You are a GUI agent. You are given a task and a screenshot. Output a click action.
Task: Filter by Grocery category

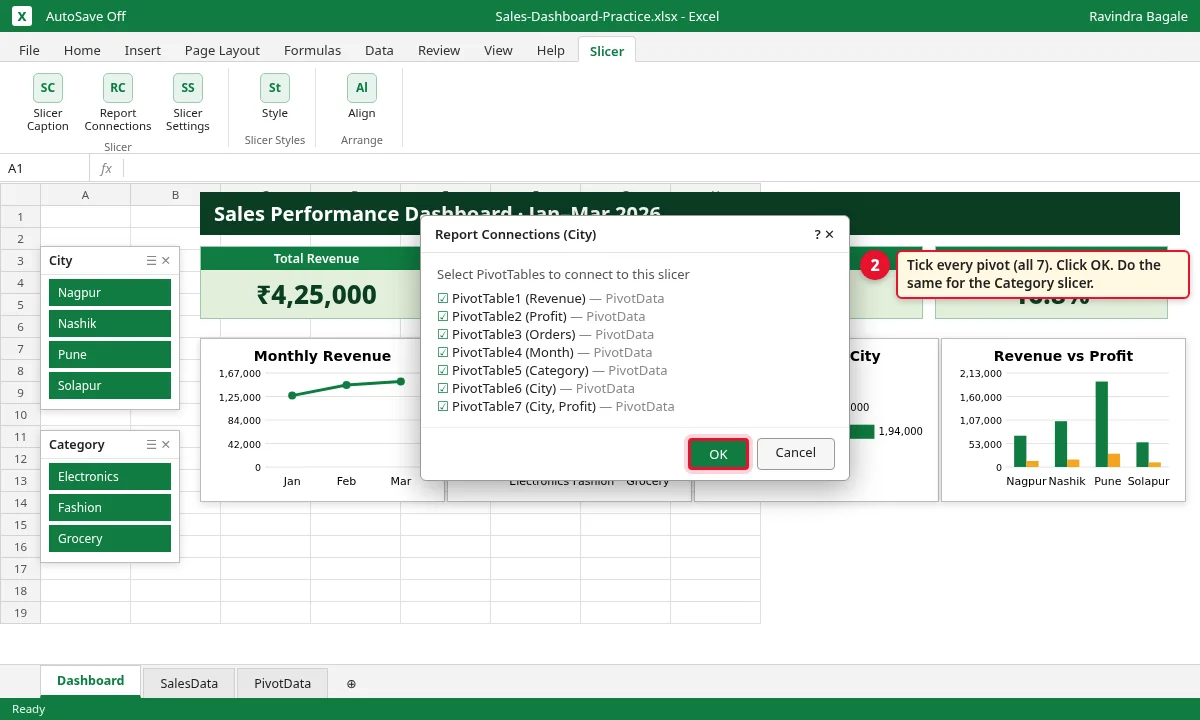(110, 539)
